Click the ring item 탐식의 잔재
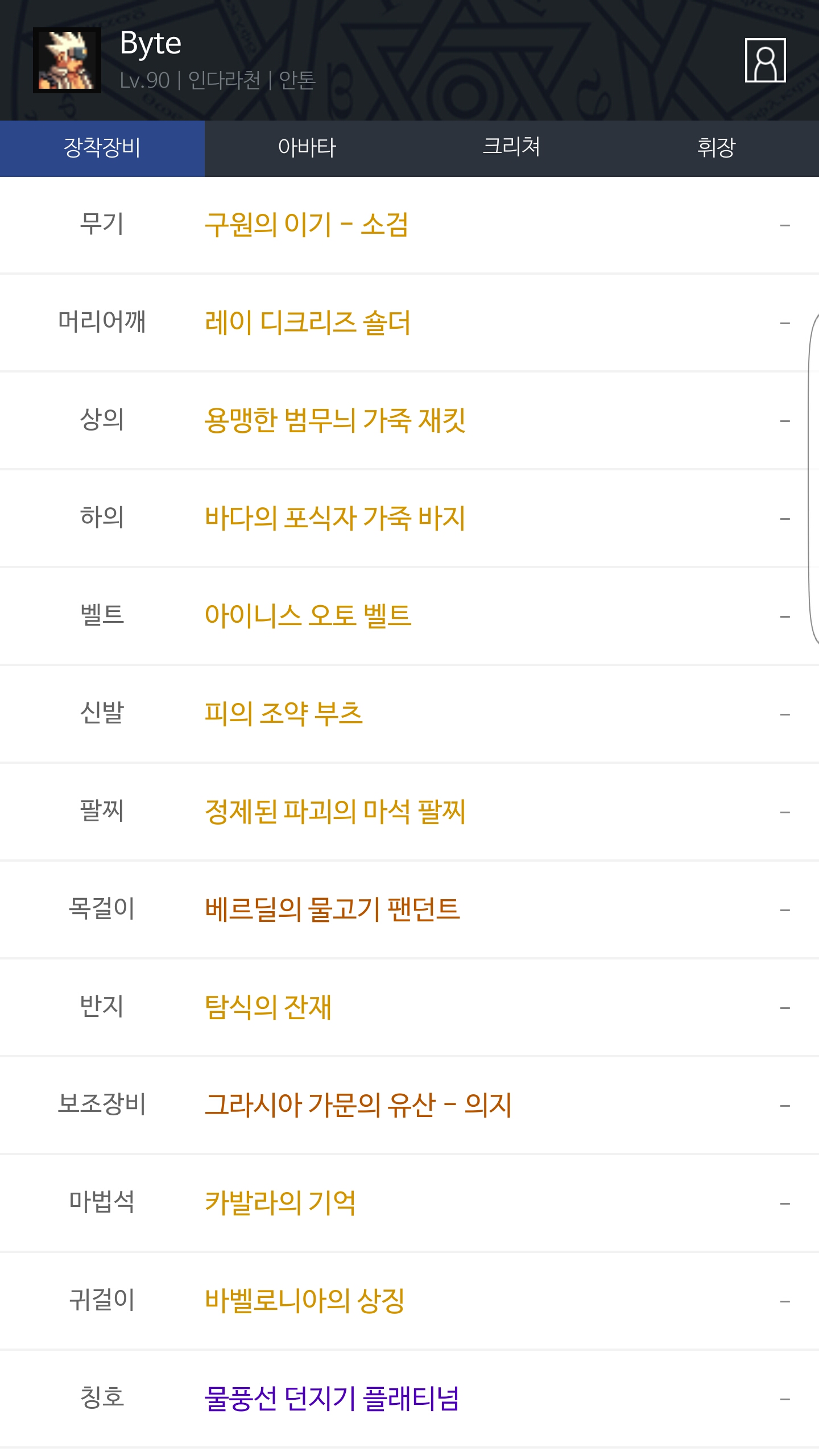 click(x=268, y=1007)
